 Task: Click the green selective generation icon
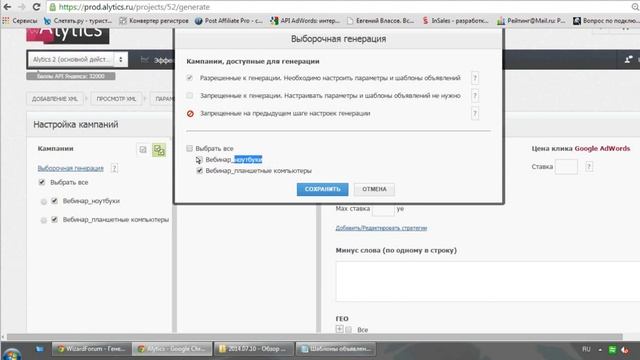click(159, 150)
